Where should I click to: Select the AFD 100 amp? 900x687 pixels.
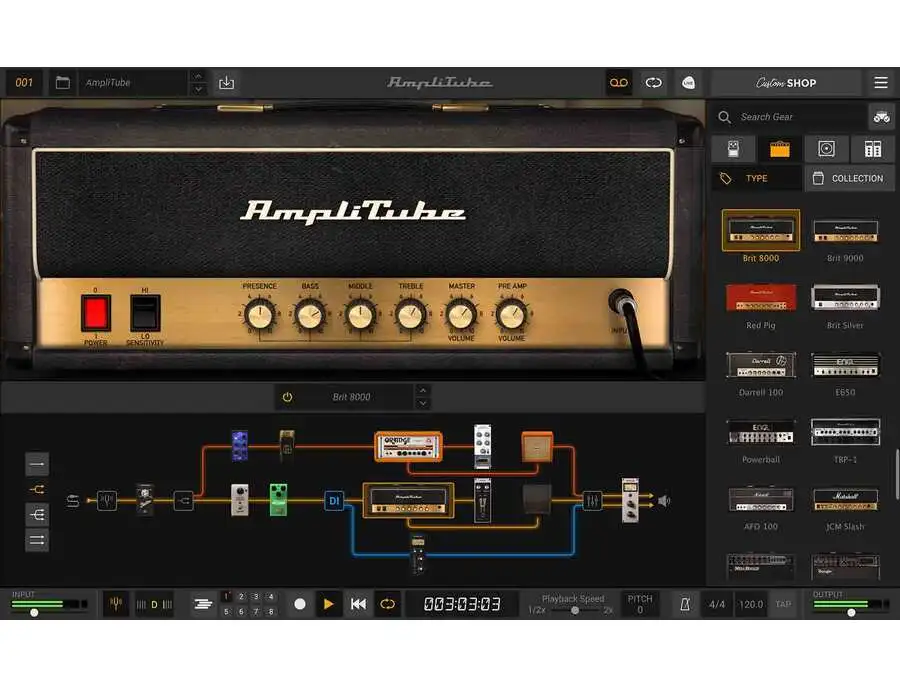pos(761,499)
